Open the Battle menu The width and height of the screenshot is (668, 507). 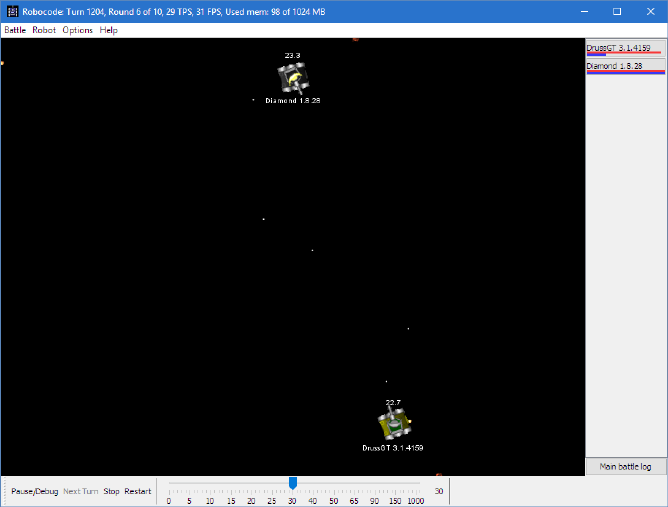[15, 30]
